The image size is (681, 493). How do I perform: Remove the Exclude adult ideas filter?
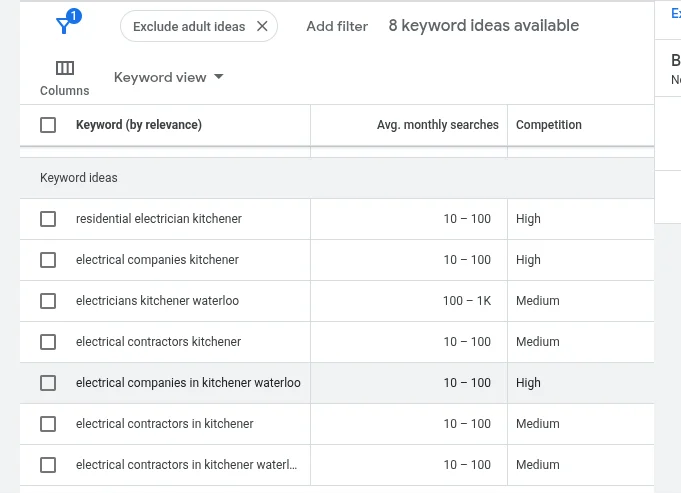(x=262, y=26)
